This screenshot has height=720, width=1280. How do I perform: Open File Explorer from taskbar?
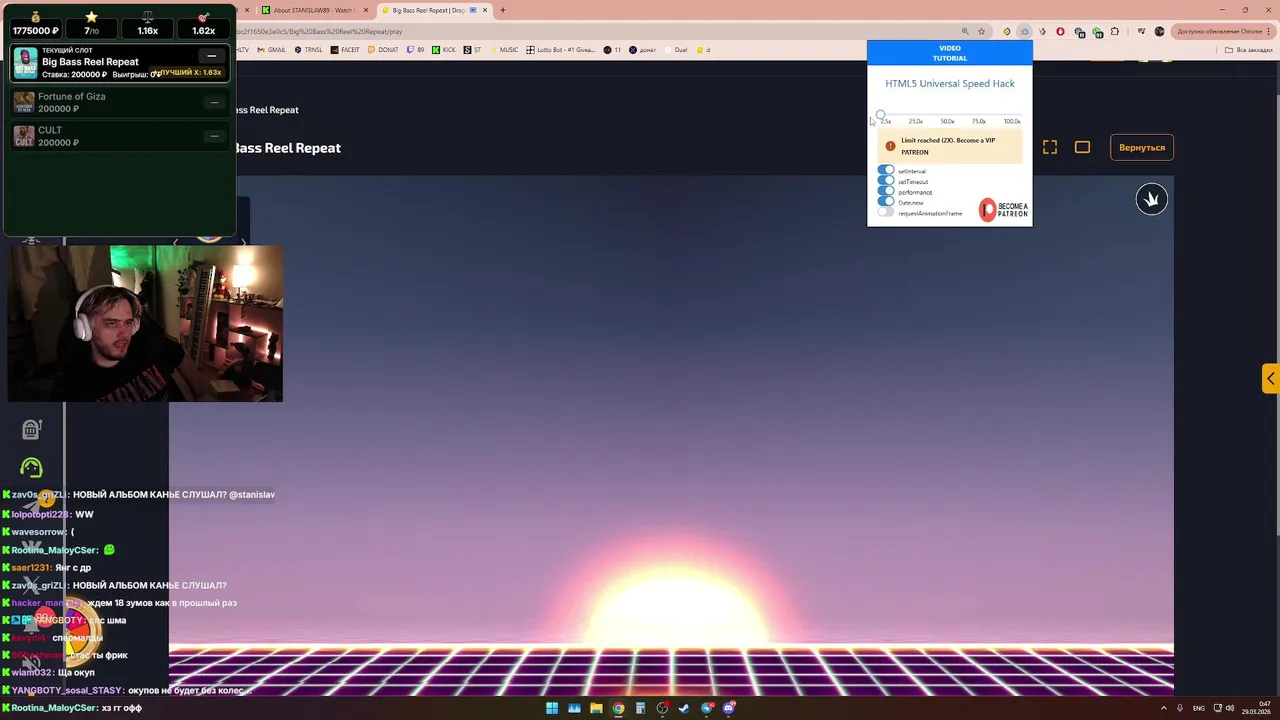coord(596,708)
